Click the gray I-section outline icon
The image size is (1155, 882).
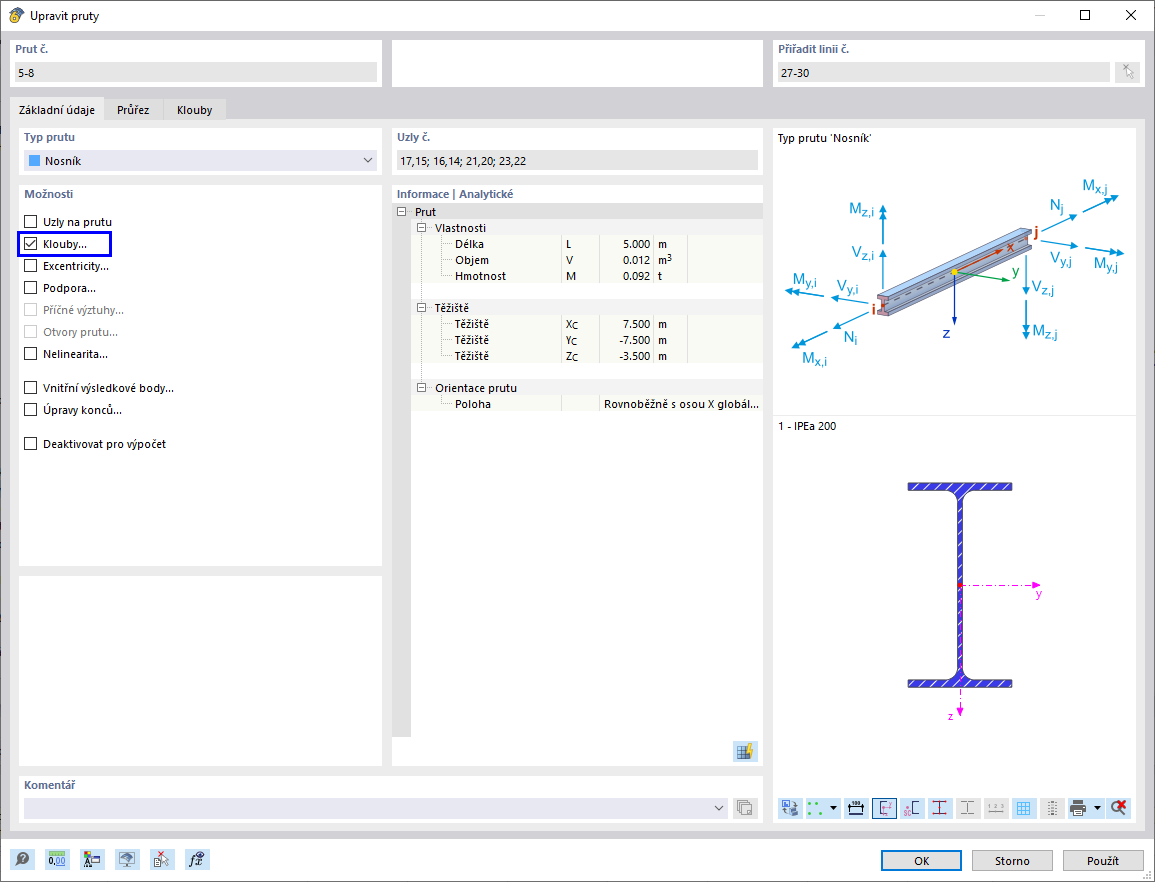pyautogui.click(x=967, y=808)
